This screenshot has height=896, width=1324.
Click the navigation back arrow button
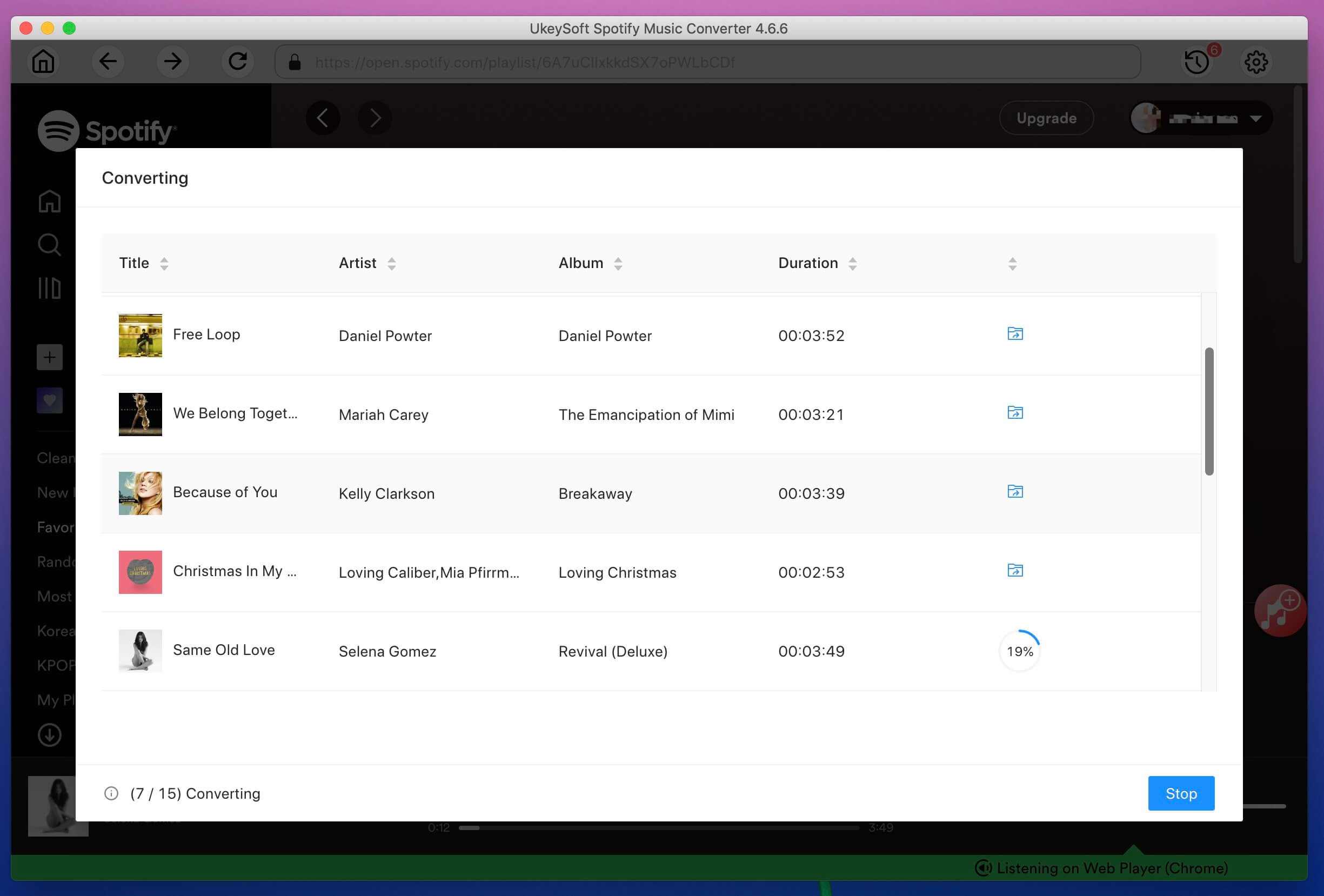point(107,62)
